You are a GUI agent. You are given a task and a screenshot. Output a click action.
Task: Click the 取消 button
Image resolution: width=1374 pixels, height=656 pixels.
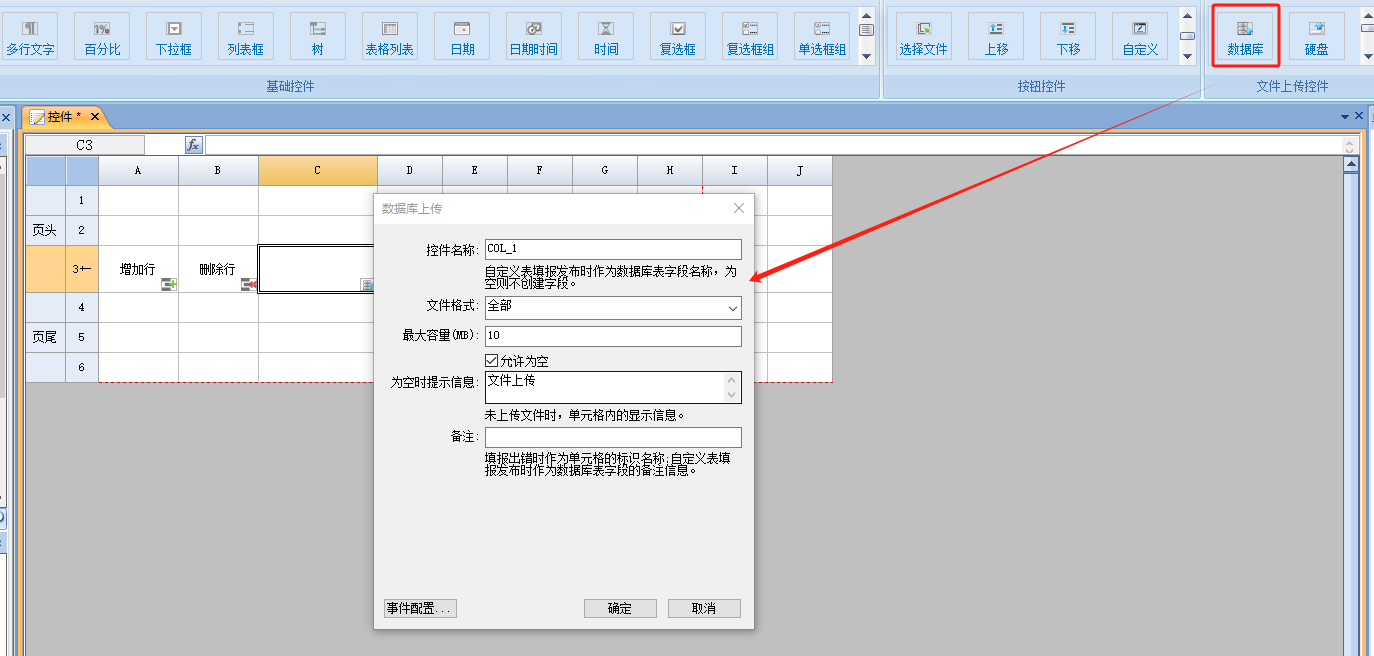click(704, 608)
